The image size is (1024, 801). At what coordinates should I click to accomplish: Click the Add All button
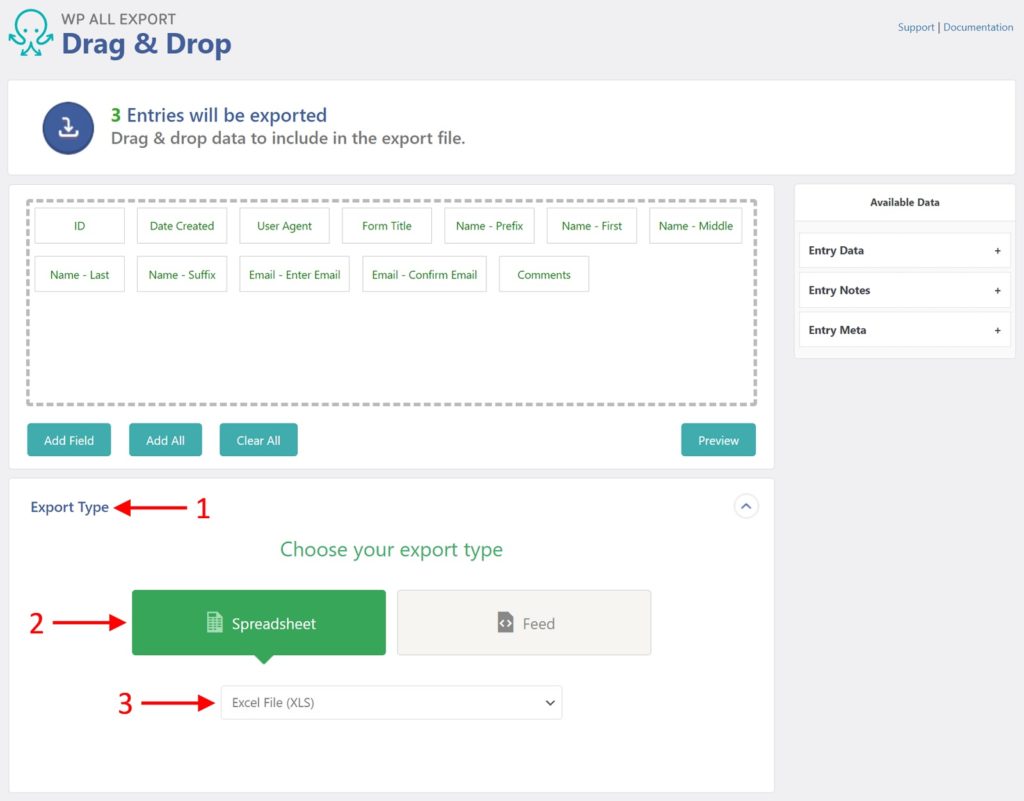(165, 439)
